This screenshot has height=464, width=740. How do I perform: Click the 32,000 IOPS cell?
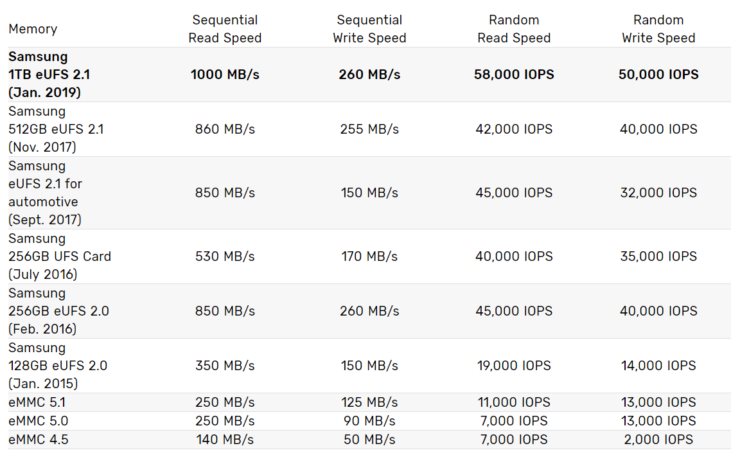(658, 193)
